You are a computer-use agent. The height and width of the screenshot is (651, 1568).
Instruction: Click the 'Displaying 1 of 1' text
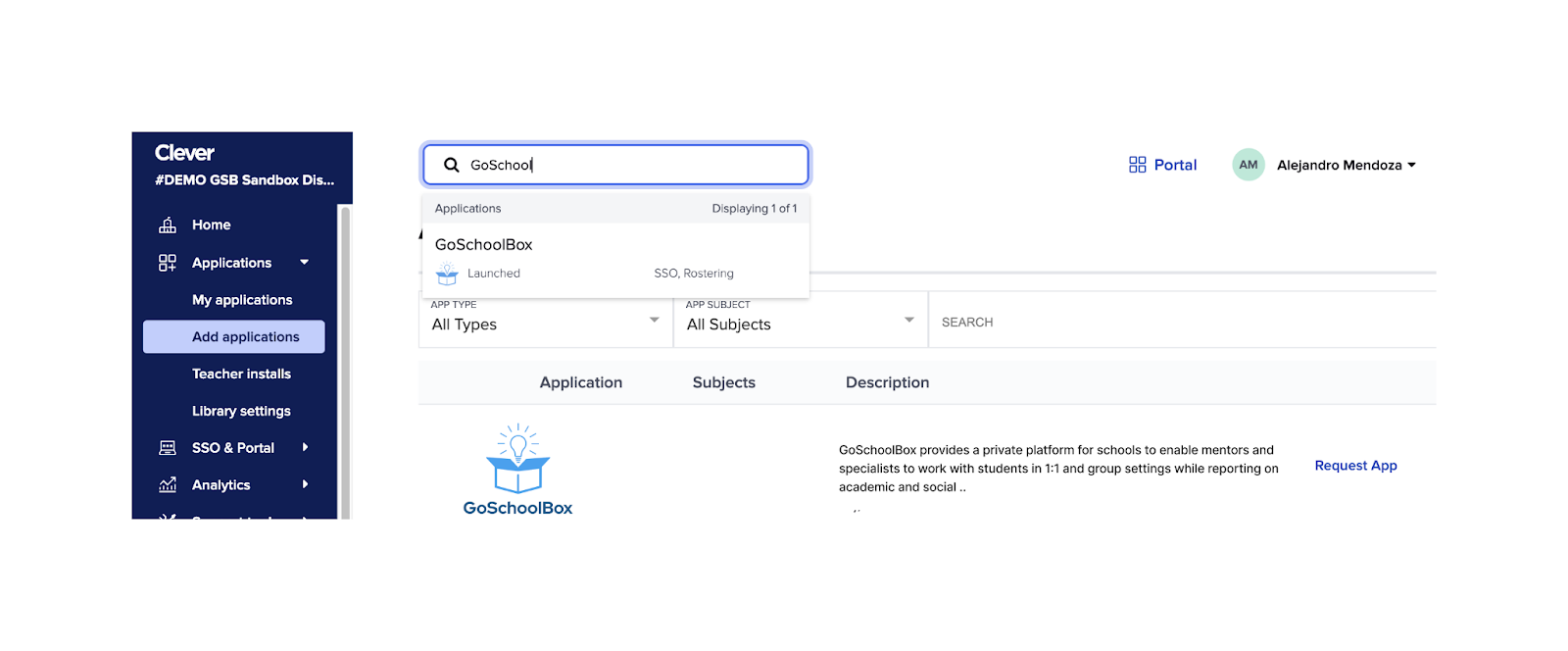pyautogui.click(x=755, y=209)
